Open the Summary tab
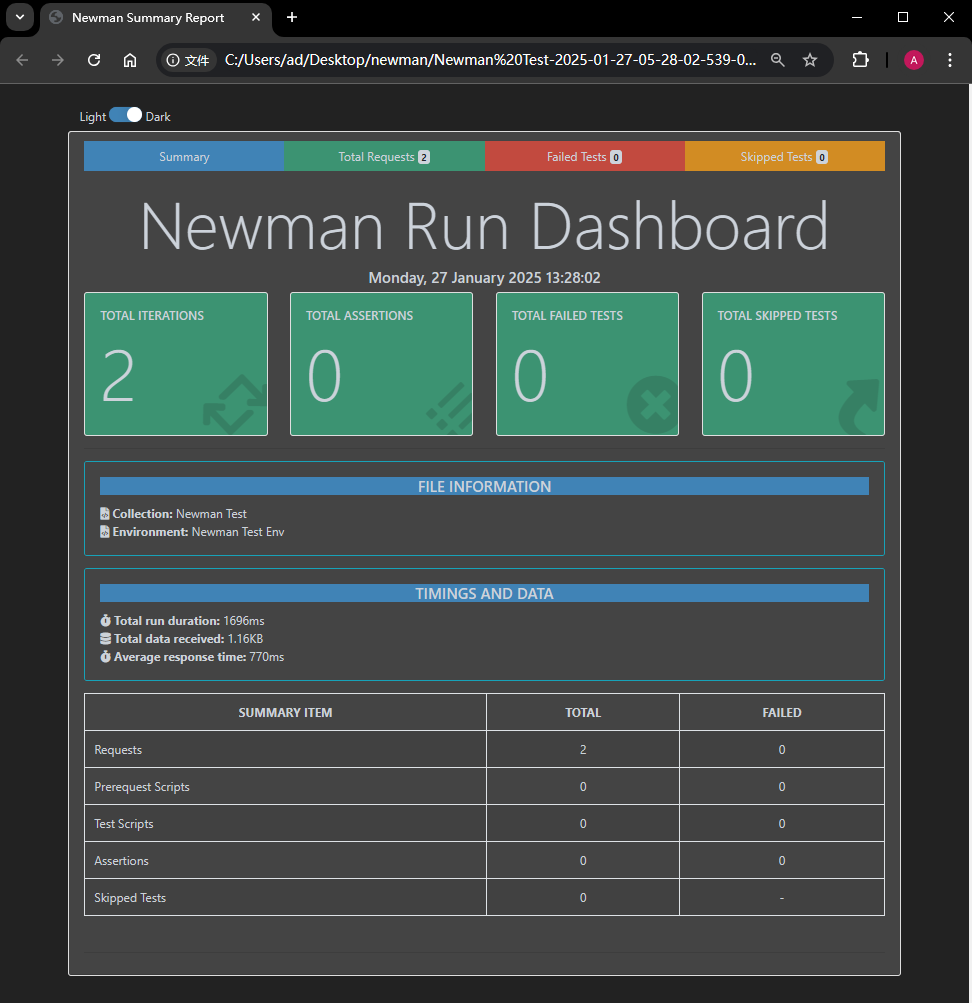 184,157
